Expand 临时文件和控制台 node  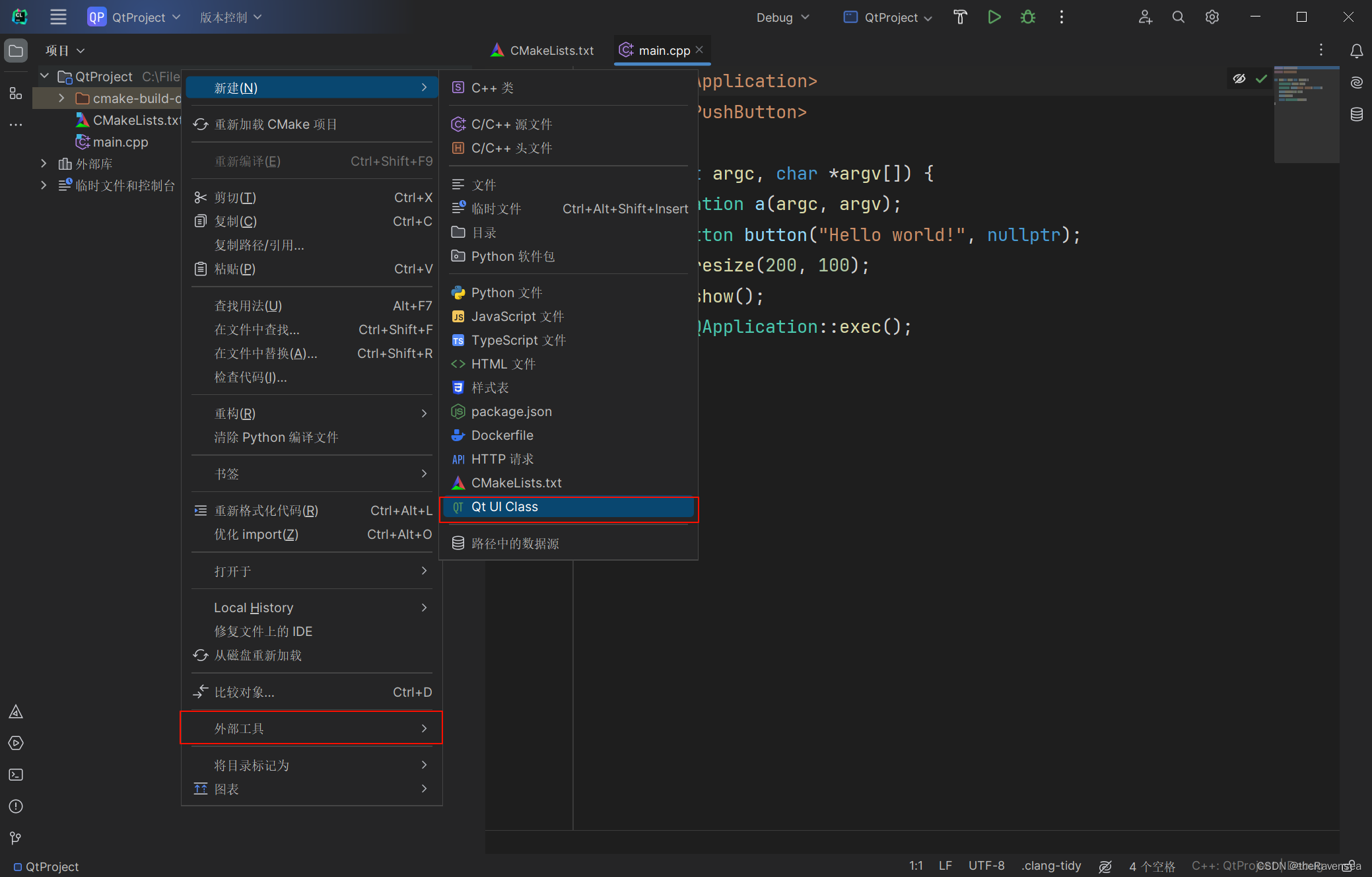pyautogui.click(x=44, y=186)
